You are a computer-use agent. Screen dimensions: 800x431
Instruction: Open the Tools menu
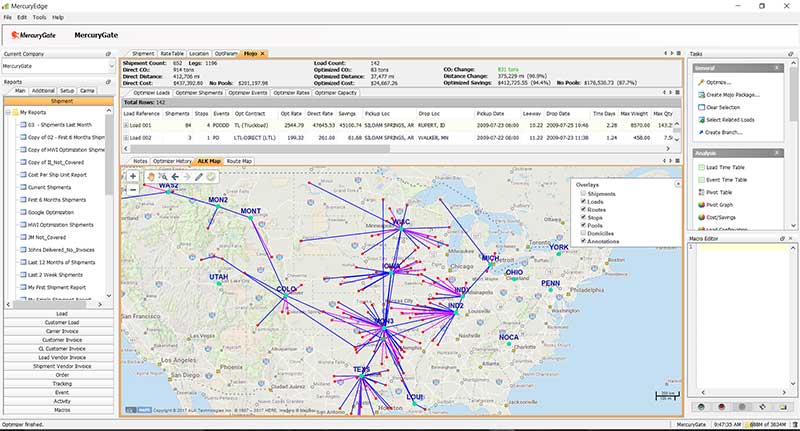click(39, 17)
